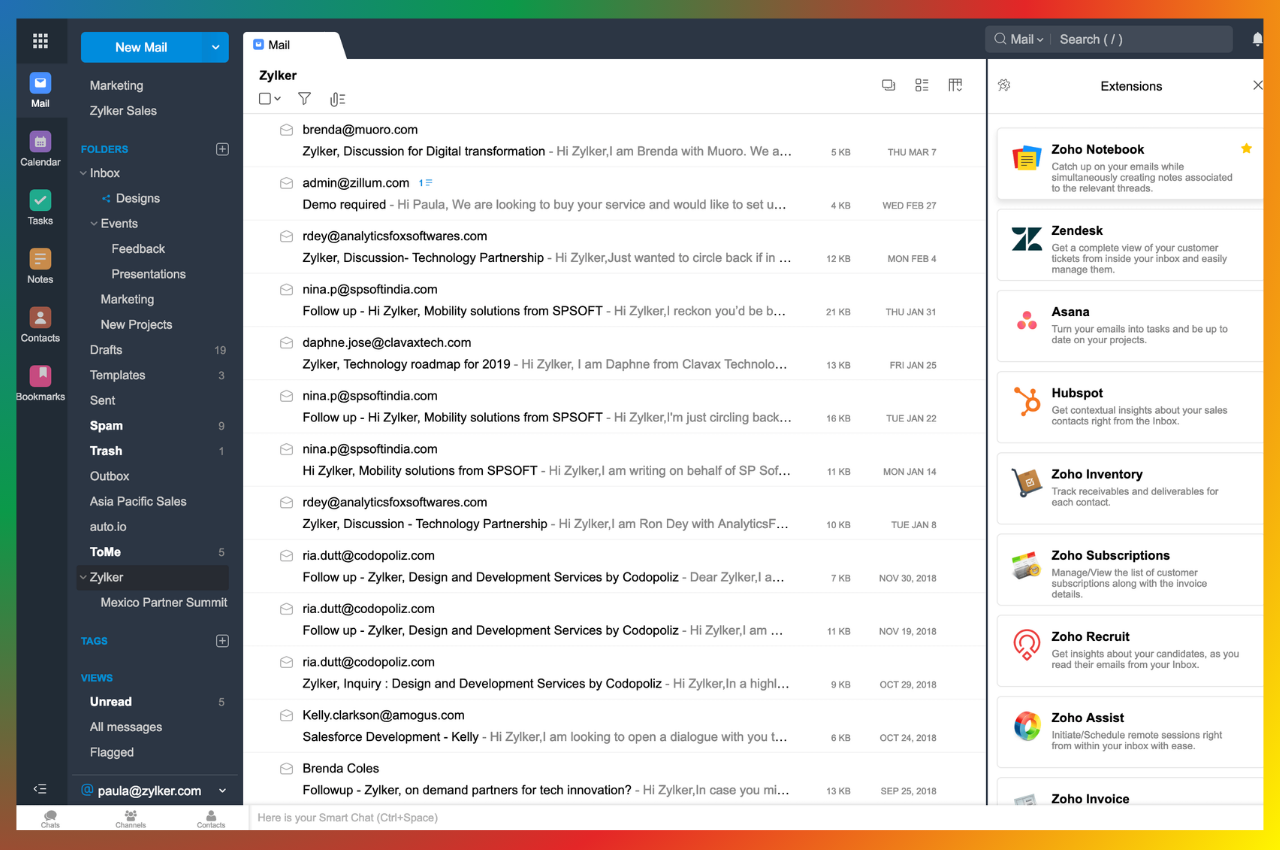Collapse the Events folder tree
The width and height of the screenshot is (1280, 850).
coord(94,224)
